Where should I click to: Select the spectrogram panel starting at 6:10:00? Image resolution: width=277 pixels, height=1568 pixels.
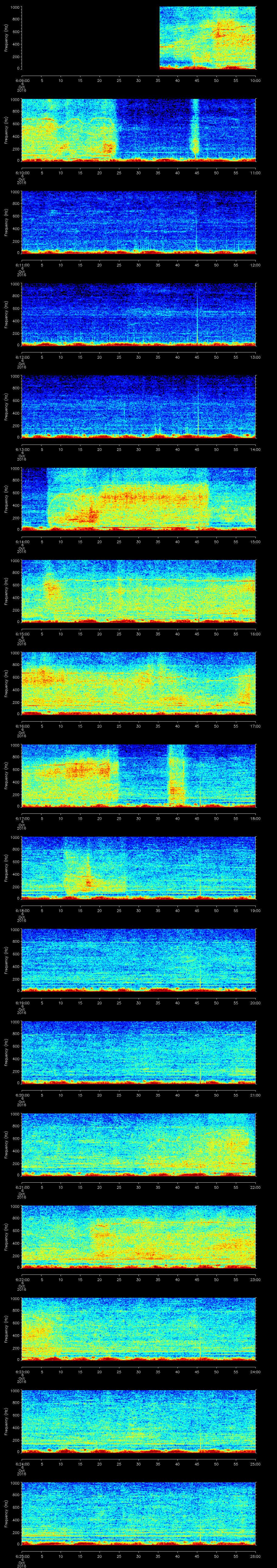click(x=139, y=130)
